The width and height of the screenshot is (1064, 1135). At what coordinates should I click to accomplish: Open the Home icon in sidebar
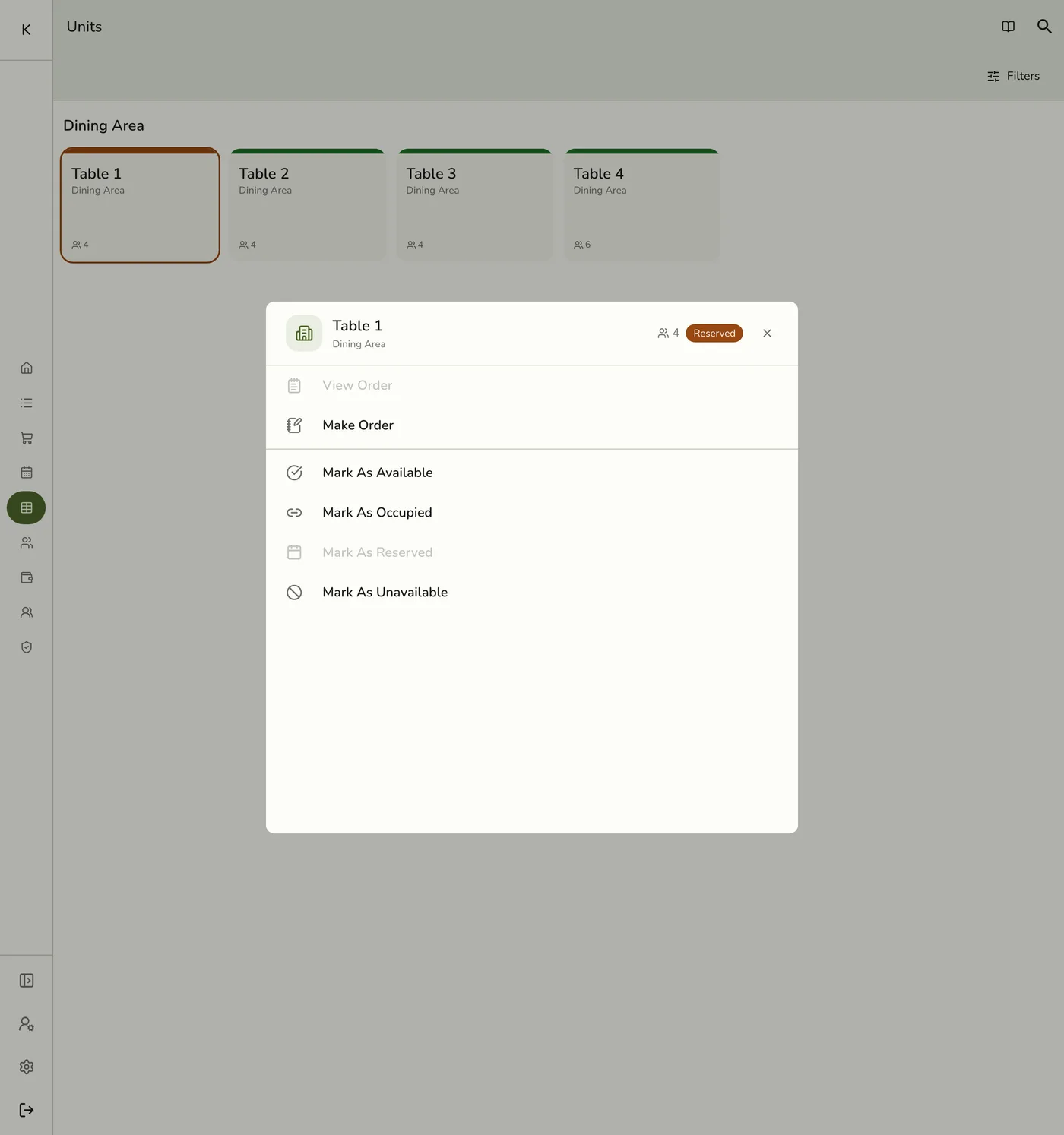point(27,368)
